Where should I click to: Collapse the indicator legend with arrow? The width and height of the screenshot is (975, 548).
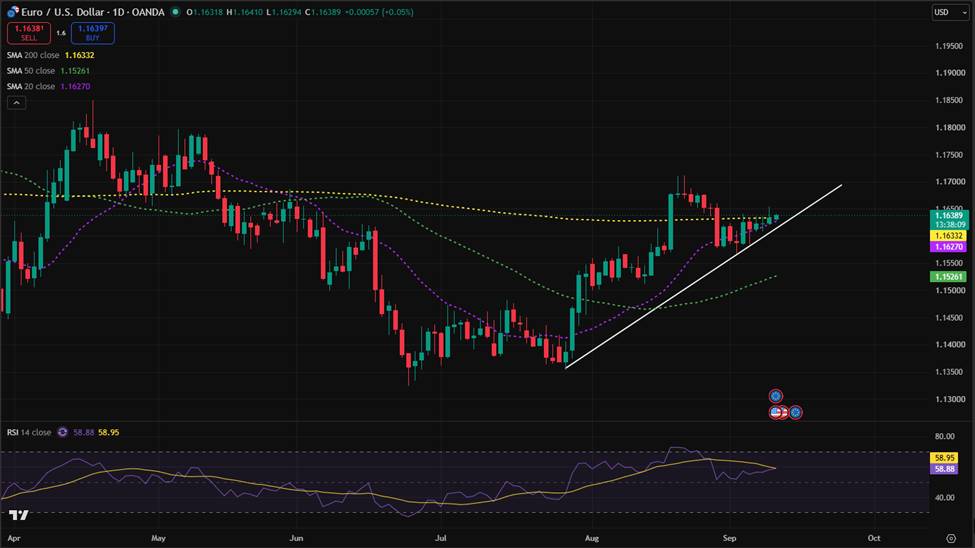pyautogui.click(x=16, y=103)
